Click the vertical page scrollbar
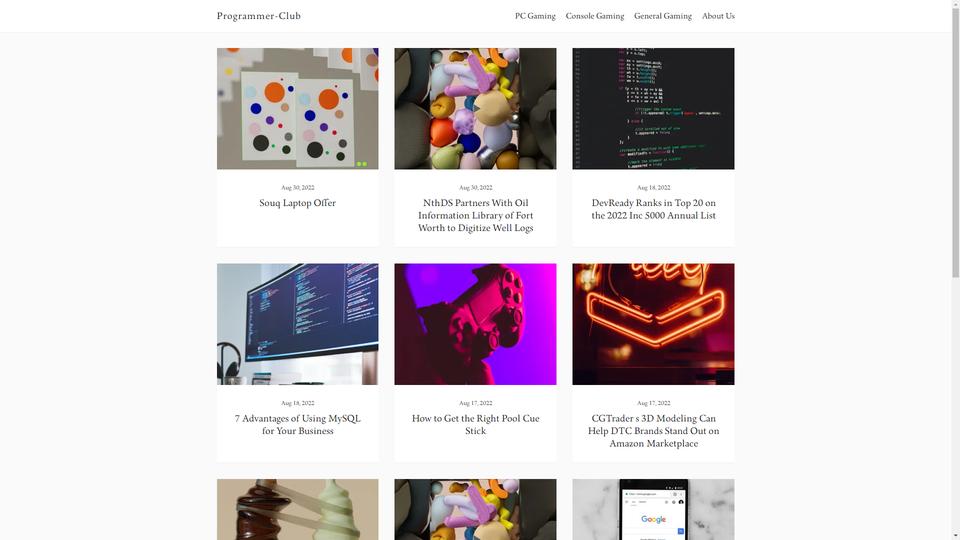 (955, 270)
